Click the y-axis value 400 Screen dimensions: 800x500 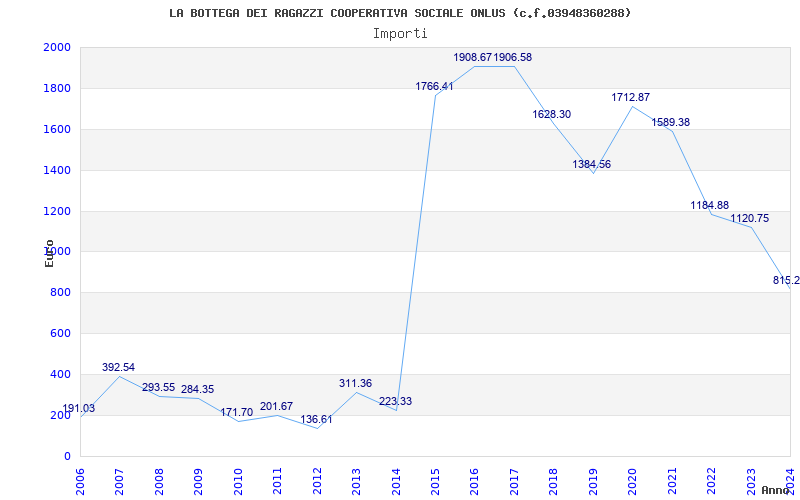[x=61, y=374]
